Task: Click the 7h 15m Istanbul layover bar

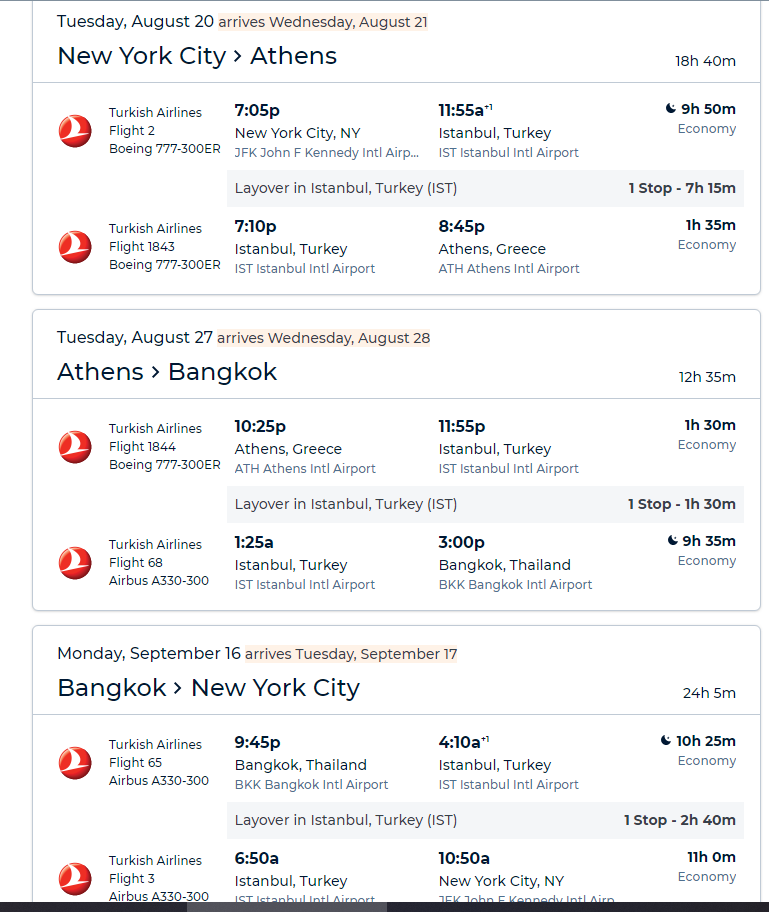Action: (485, 188)
